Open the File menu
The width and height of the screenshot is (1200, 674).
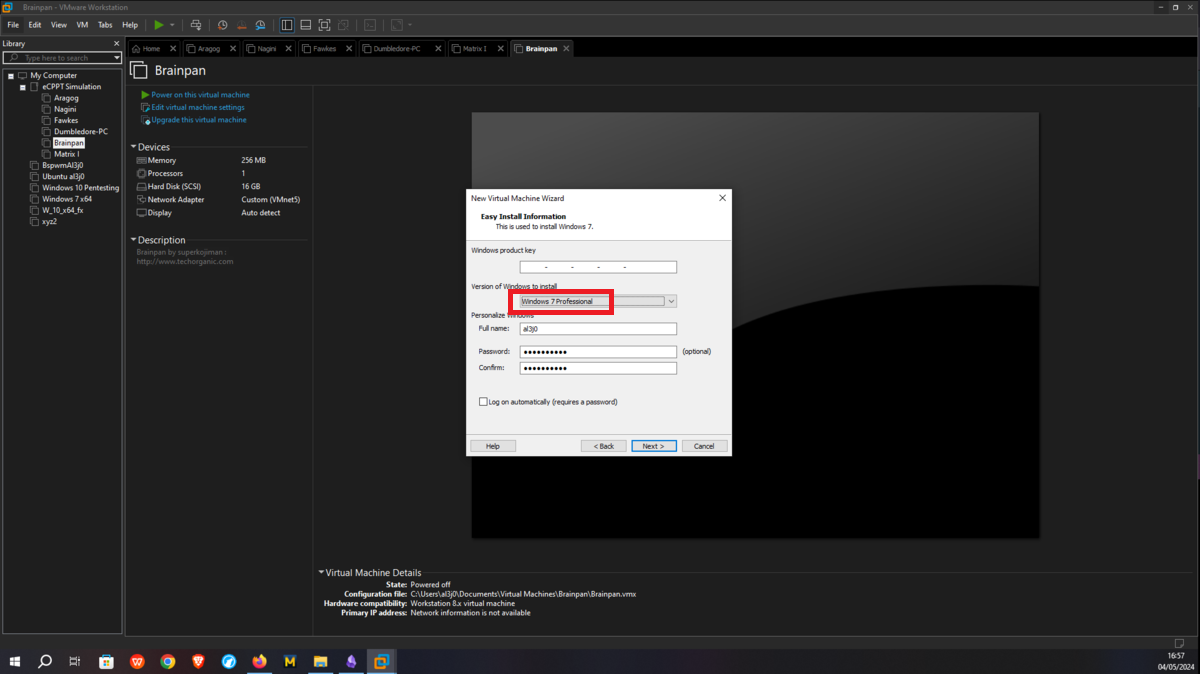pos(13,25)
